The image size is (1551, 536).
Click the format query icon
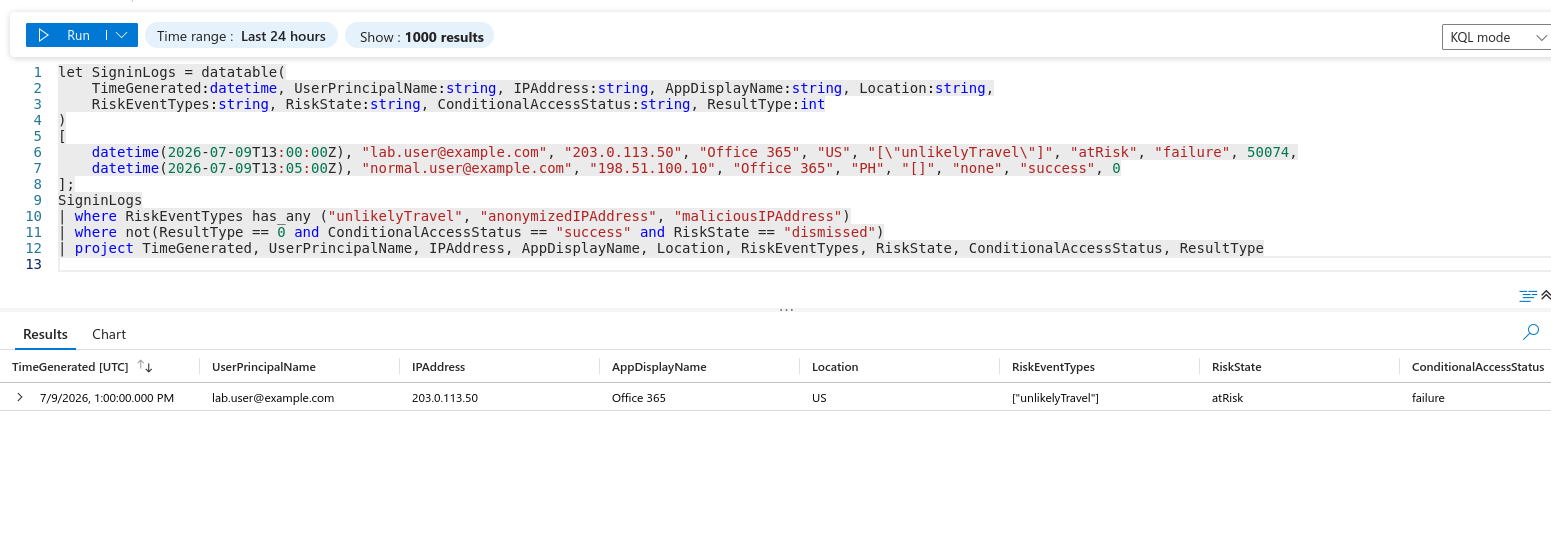(1527, 296)
